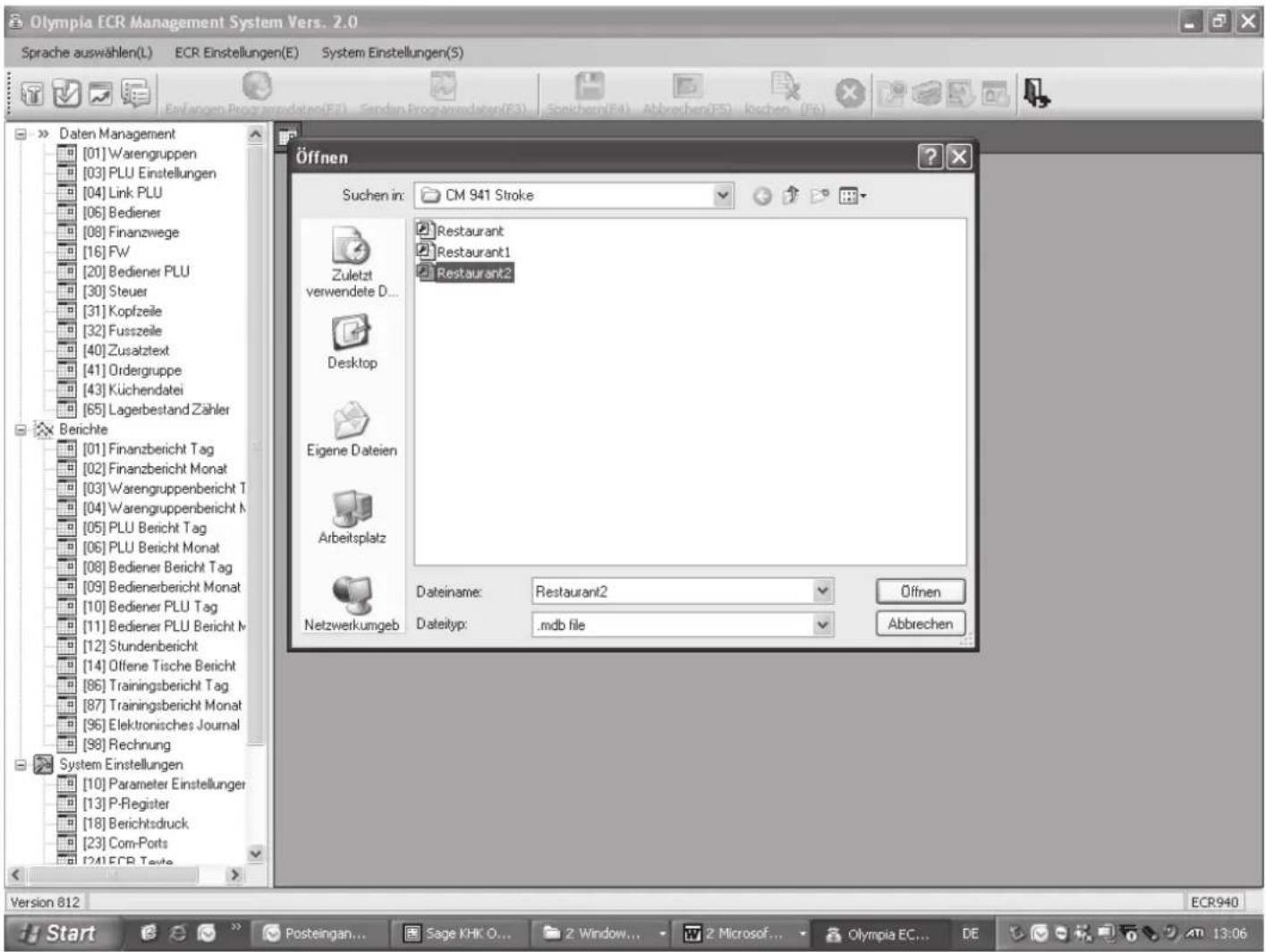Viewport: 1266px width, 952px height.
Task: Click the first toolbar icon beside the grip
Action: point(33,93)
